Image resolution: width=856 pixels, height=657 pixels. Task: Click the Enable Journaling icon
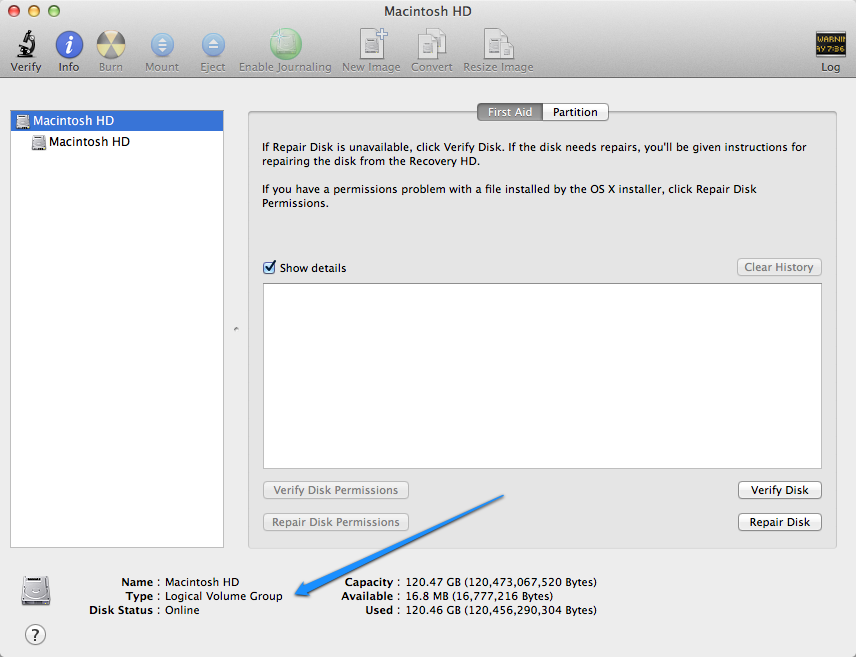pyautogui.click(x=285, y=44)
